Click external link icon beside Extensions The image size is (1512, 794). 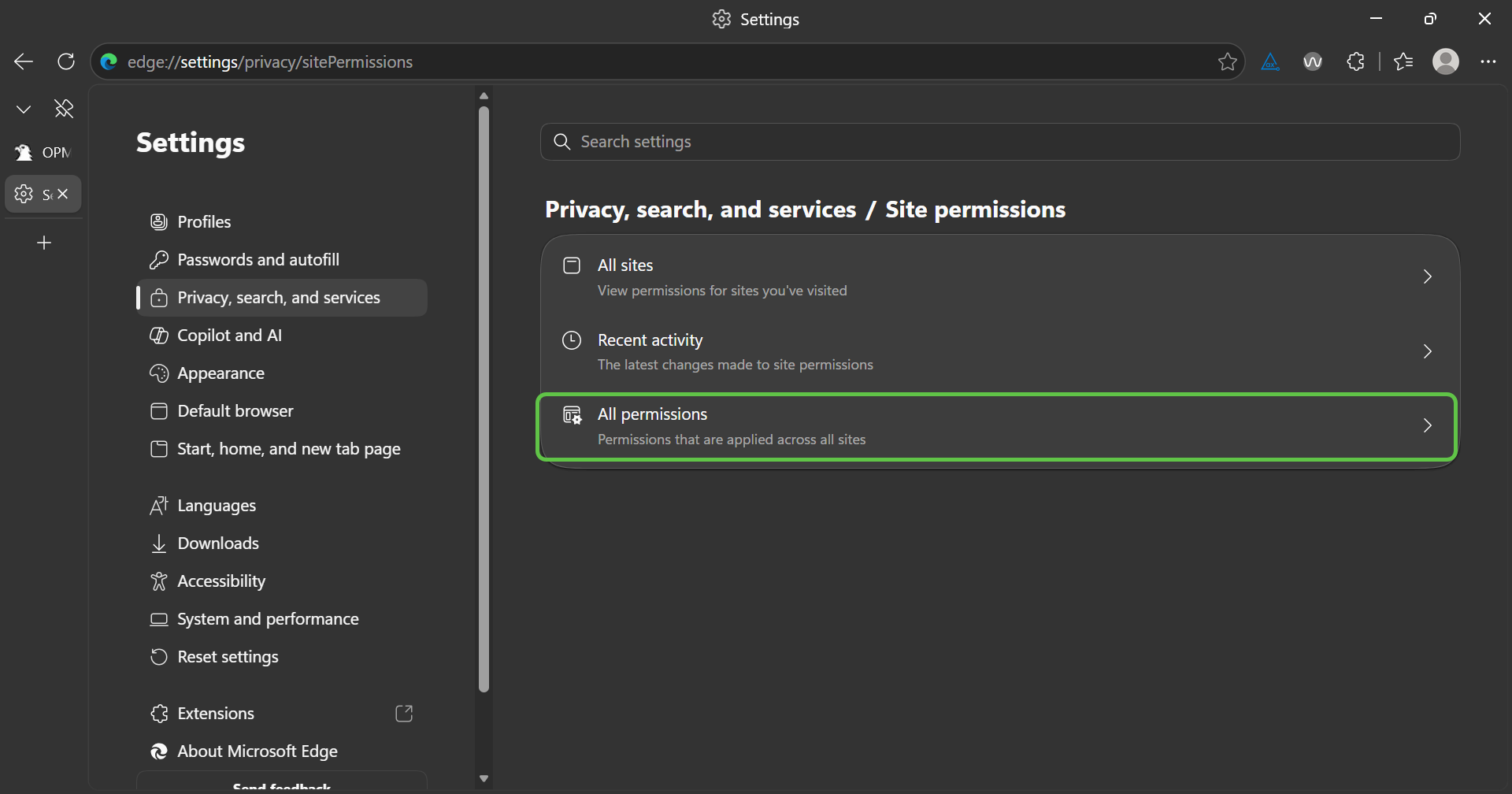pyautogui.click(x=404, y=714)
